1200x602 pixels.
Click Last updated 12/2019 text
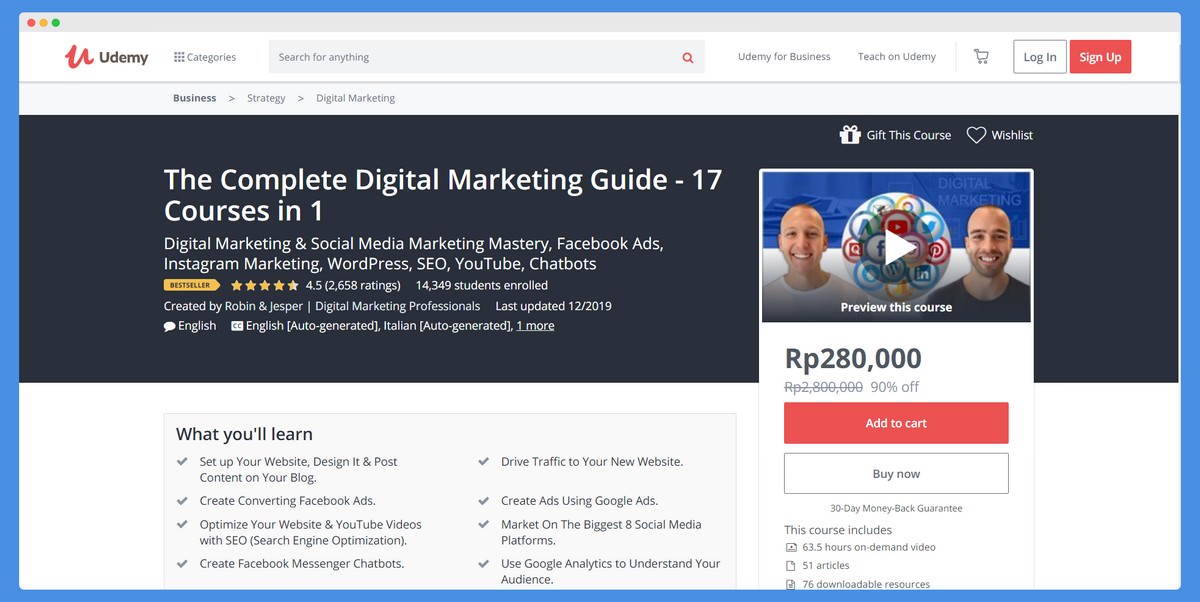pyautogui.click(x=553, y=306)
